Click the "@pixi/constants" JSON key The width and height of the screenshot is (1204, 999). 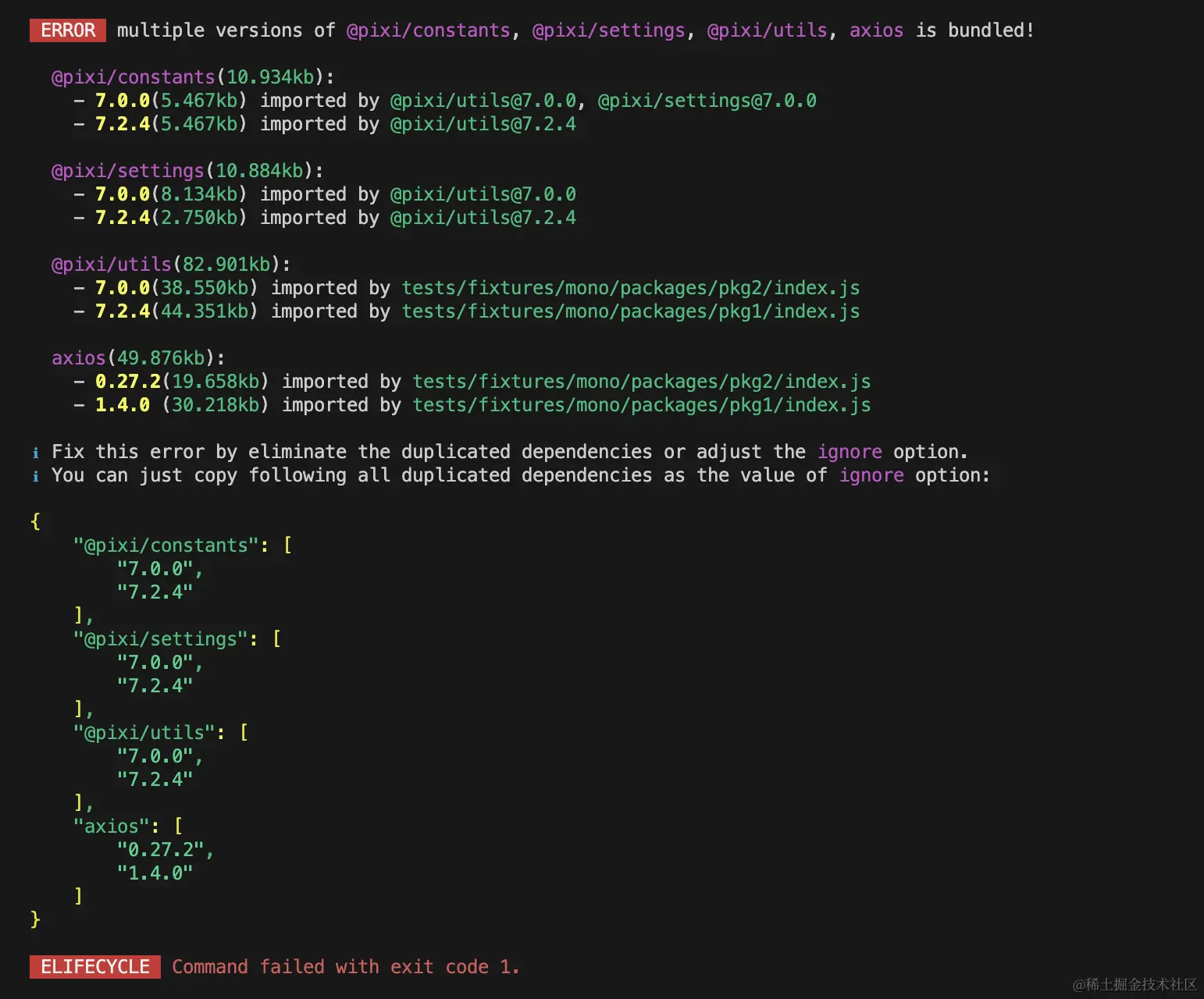pyautogui.click(x=166, y=546)
